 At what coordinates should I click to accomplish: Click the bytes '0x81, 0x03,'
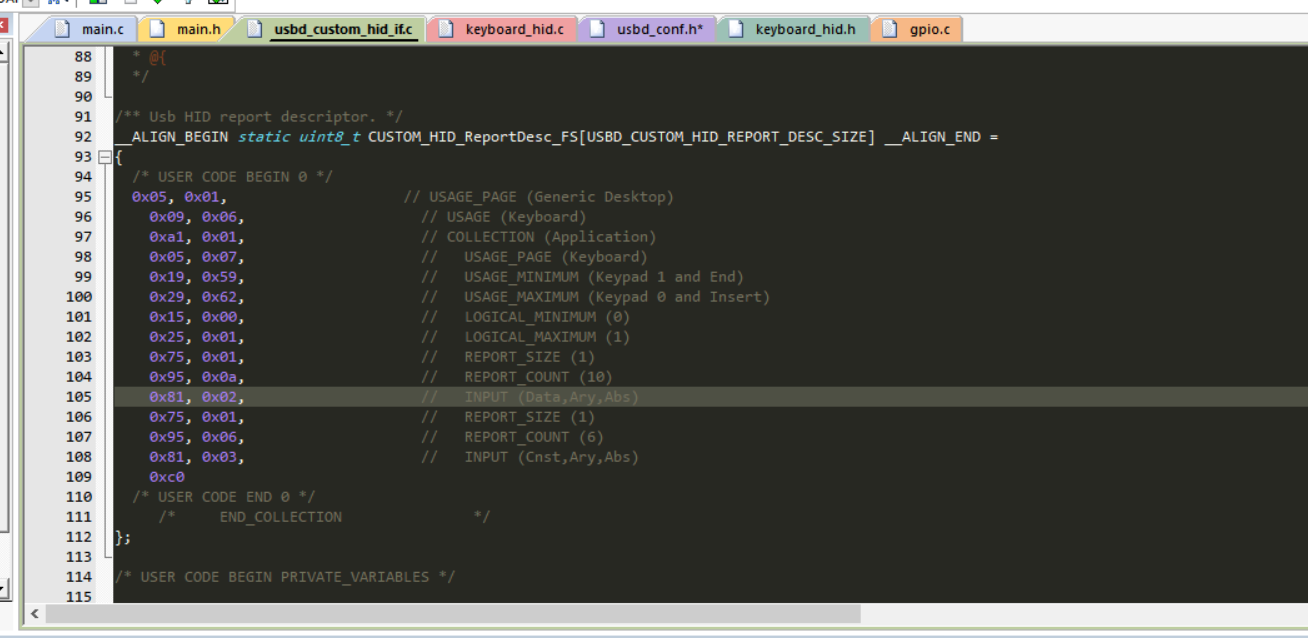pos(197,457)
